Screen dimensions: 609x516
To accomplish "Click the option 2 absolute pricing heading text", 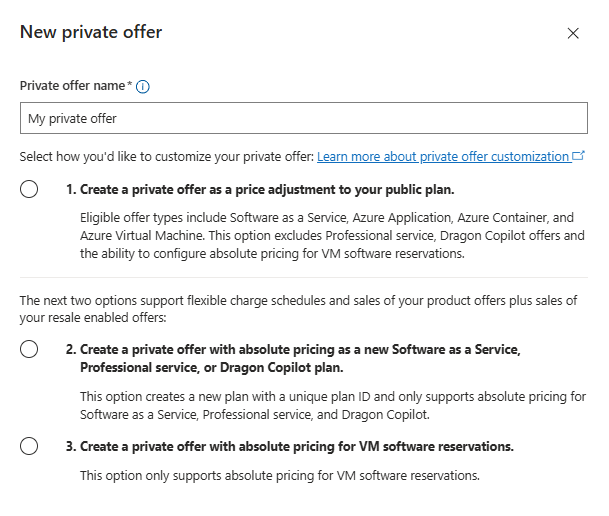I will pos(293,358).
